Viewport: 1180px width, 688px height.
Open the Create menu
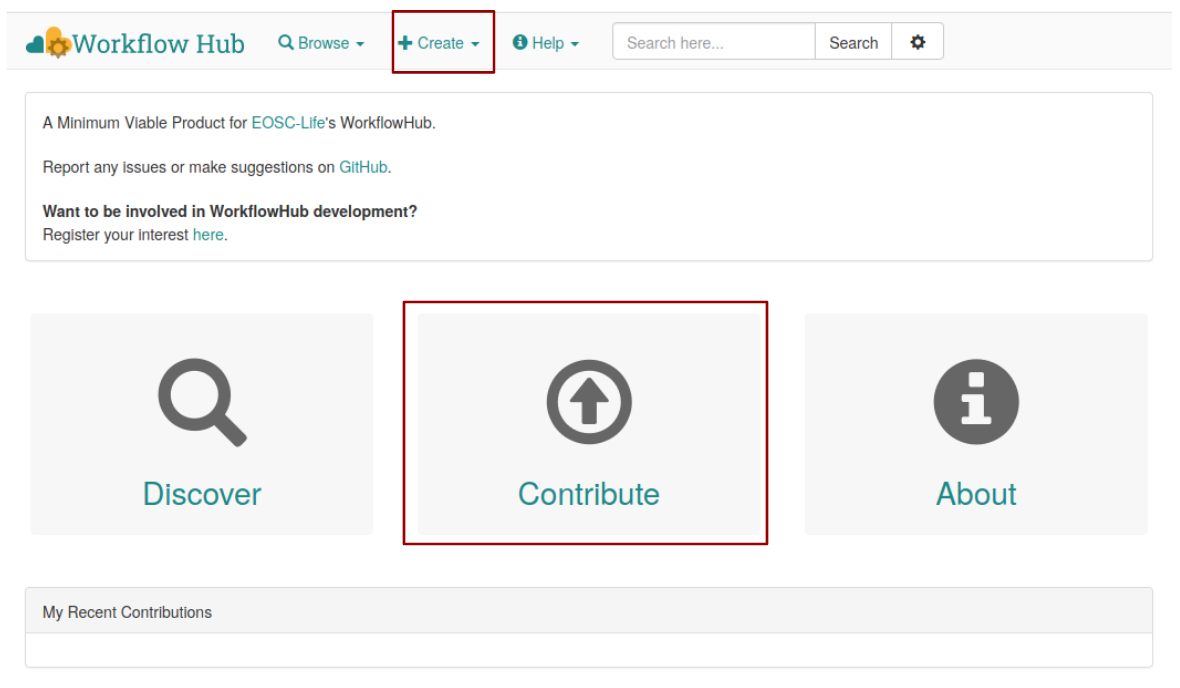439,43
